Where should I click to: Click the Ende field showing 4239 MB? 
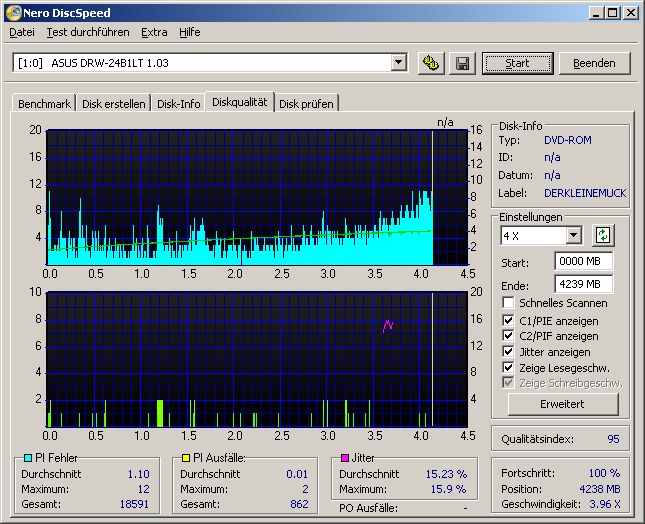pos(584,284)
